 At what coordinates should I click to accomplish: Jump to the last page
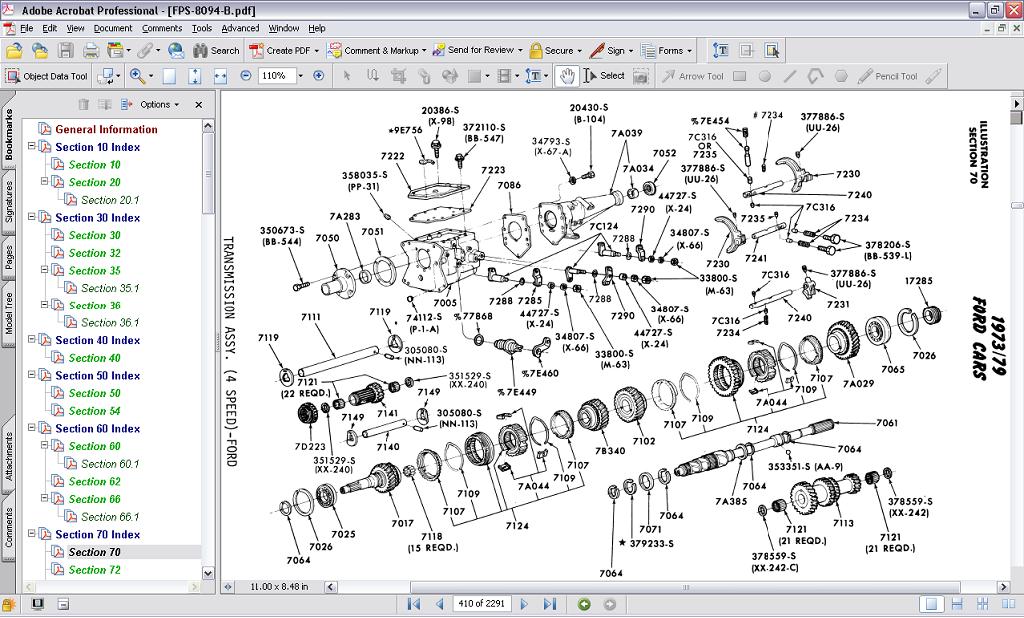pos(550,604)
